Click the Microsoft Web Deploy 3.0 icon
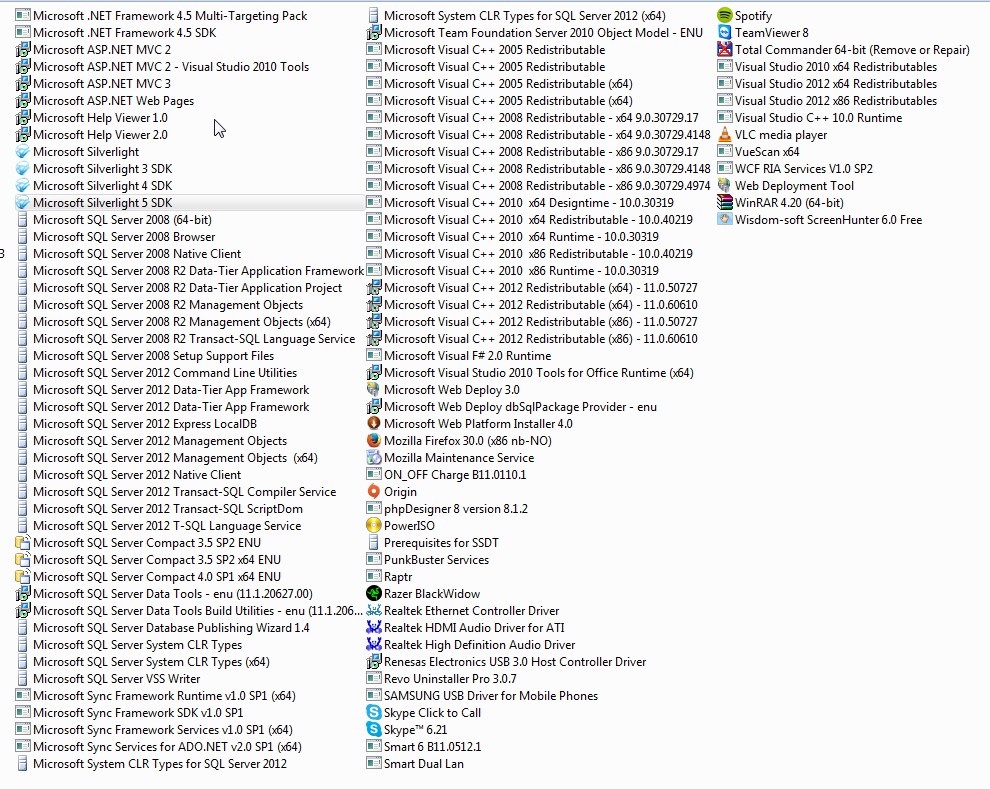Screen dimensions: 990x789 point(374,389)
